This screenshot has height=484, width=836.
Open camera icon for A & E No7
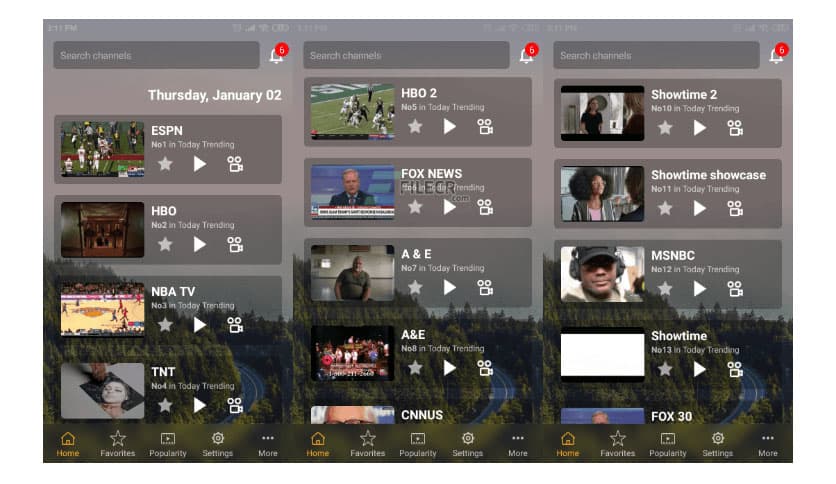(485, 287)
